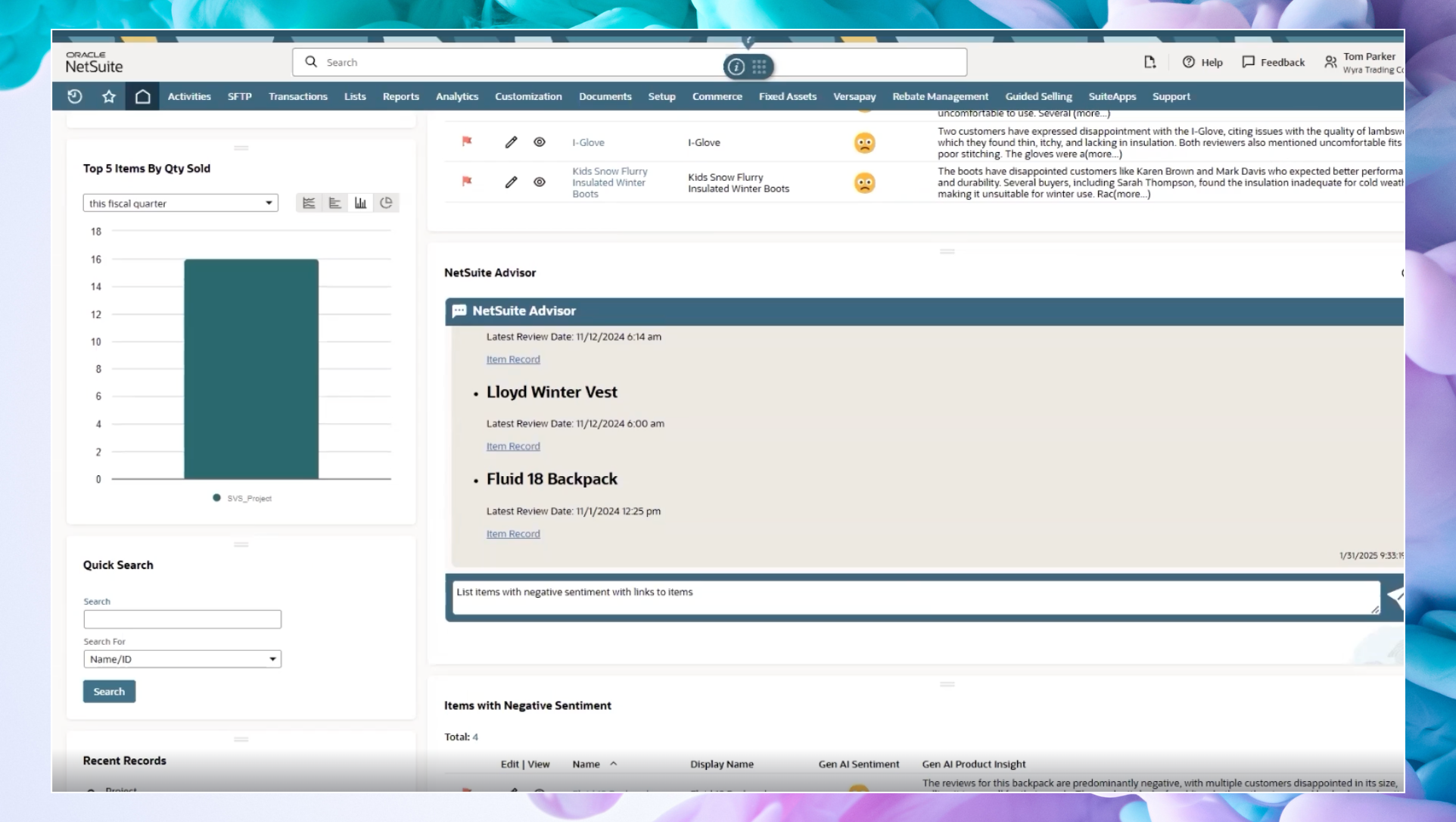
Task: Click sad face sentiment on Kids Snow Flurry row
Action: [864, 182]
